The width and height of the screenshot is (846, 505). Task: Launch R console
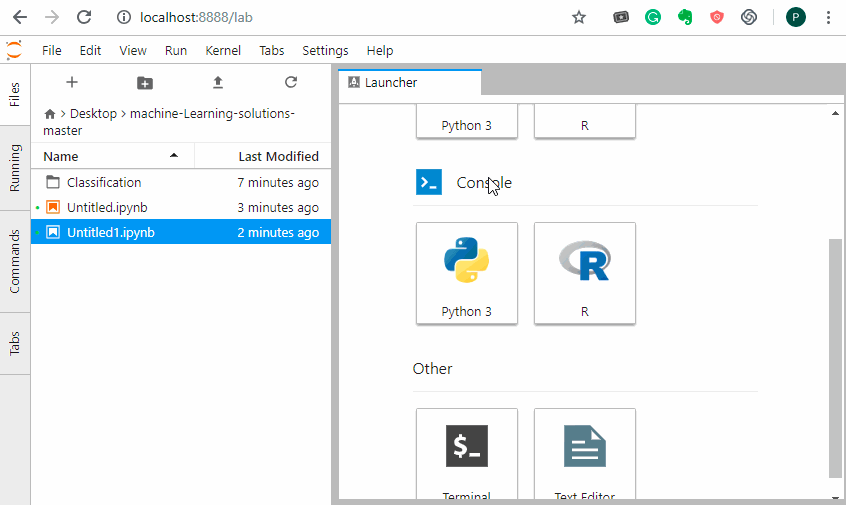[585, 273]
